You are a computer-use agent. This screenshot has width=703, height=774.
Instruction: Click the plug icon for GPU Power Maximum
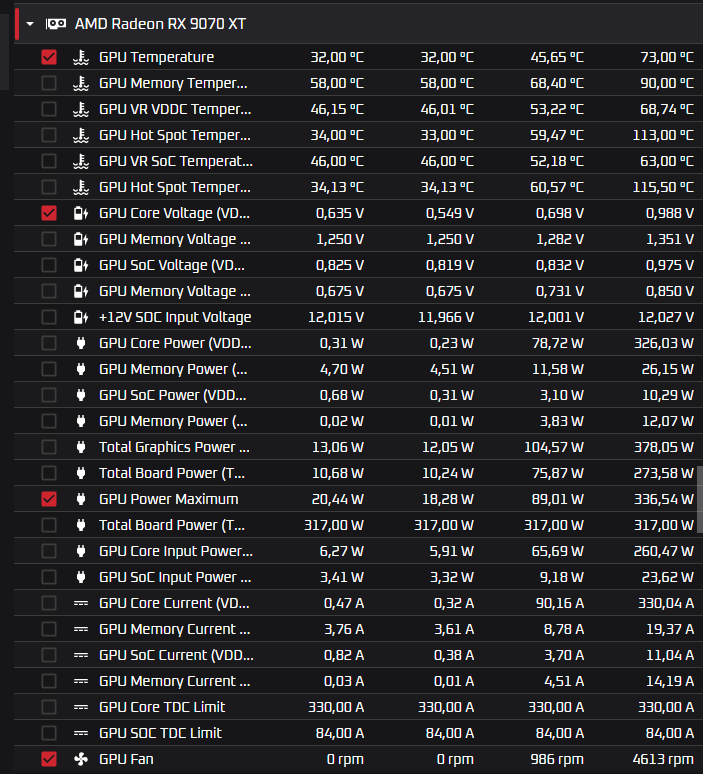pyautogui.click(x=81, y=499)
